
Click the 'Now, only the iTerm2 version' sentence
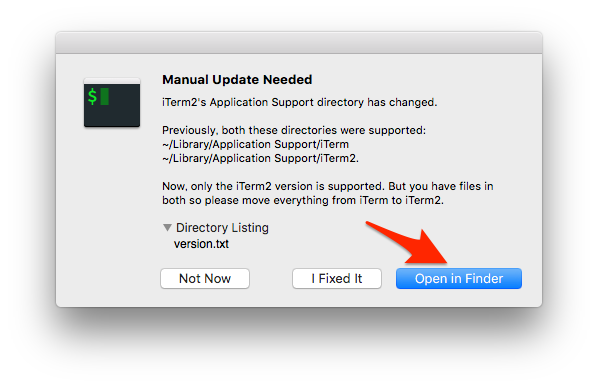pyautogui.click(x=328, y=186)
